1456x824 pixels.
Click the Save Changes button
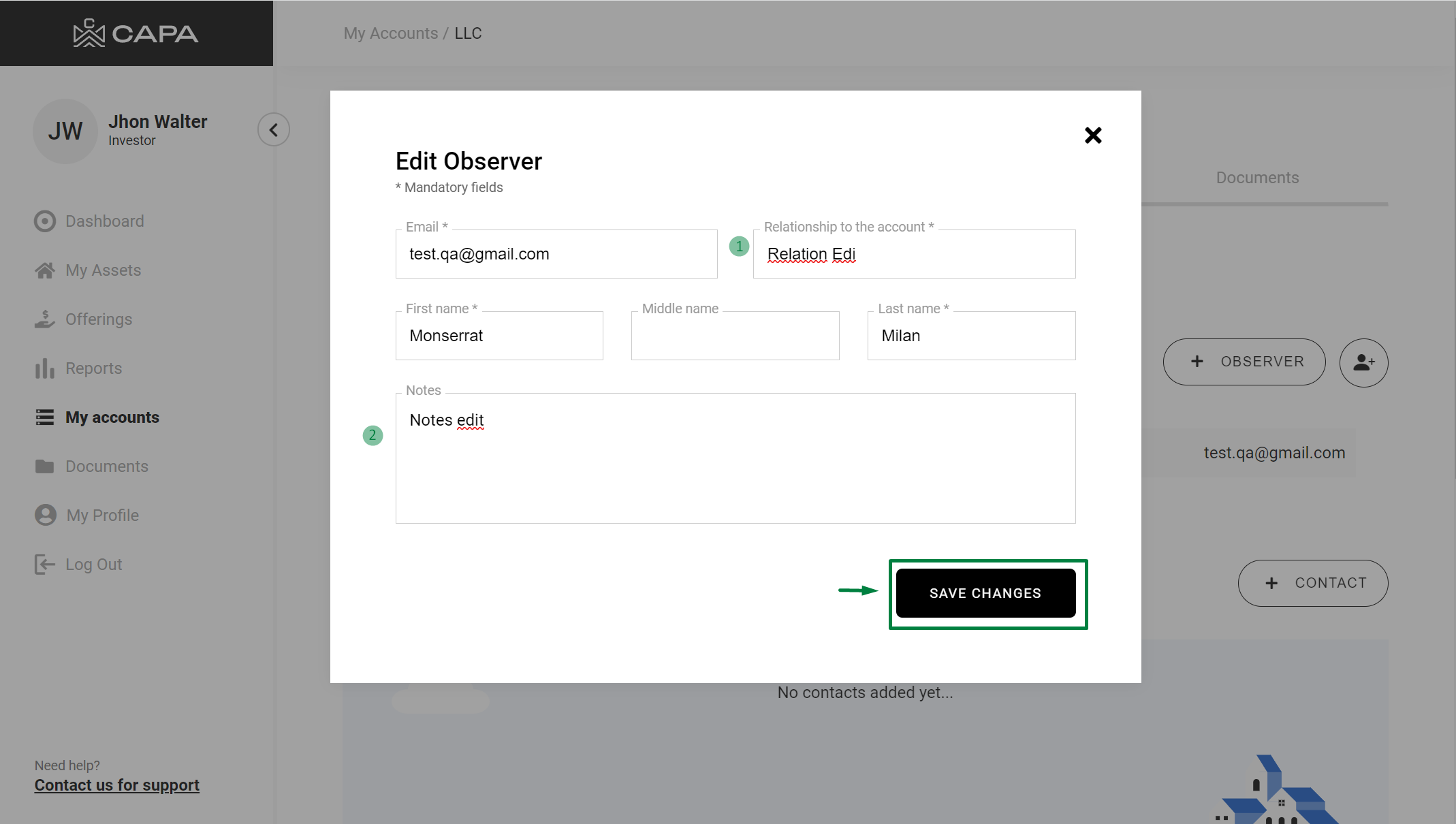tap(985, 593)
